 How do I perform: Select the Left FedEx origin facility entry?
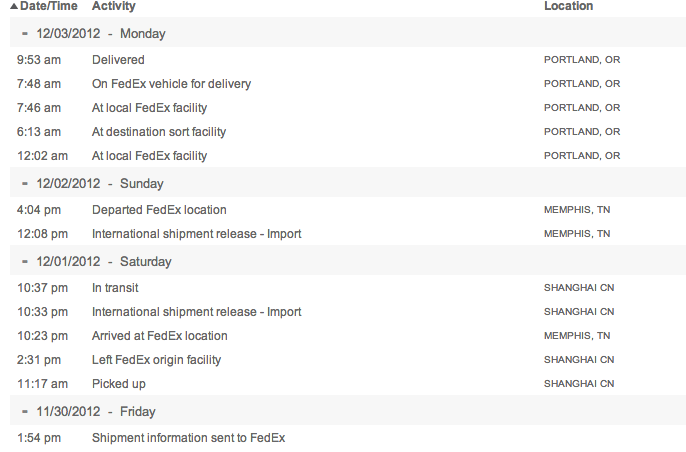(x=157, y=360)
